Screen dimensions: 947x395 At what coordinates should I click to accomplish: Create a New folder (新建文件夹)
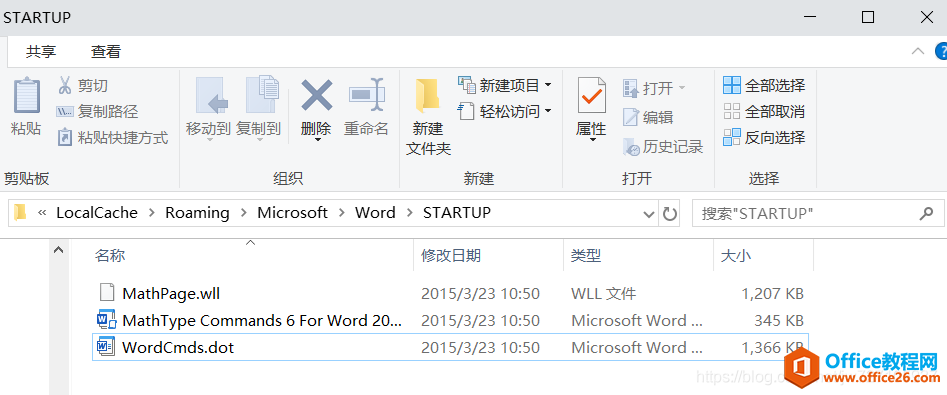click(x=428, y=116)
